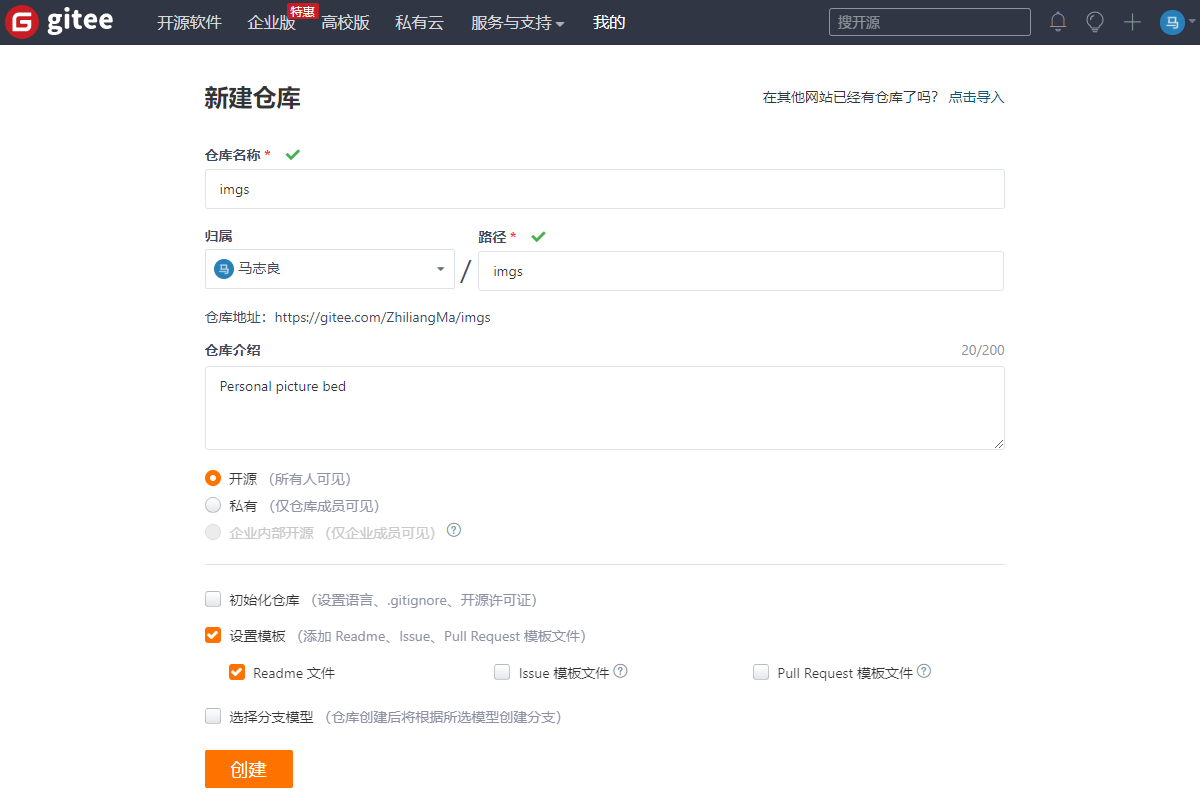1200x800 pixels.
Task: Click the 创建 button to create repository
Action: point(248,768)
